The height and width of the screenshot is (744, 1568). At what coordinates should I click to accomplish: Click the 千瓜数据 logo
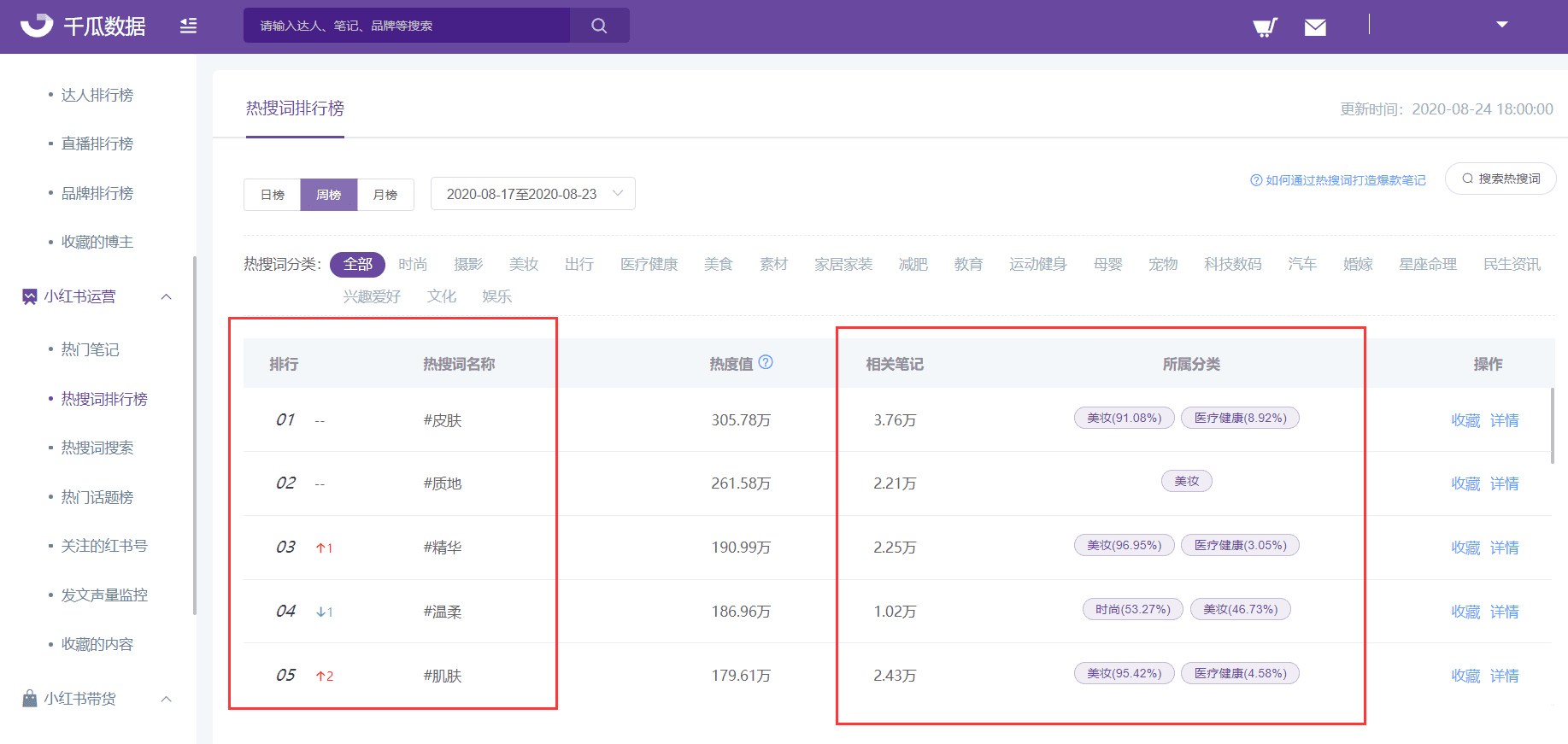(83, 26)
